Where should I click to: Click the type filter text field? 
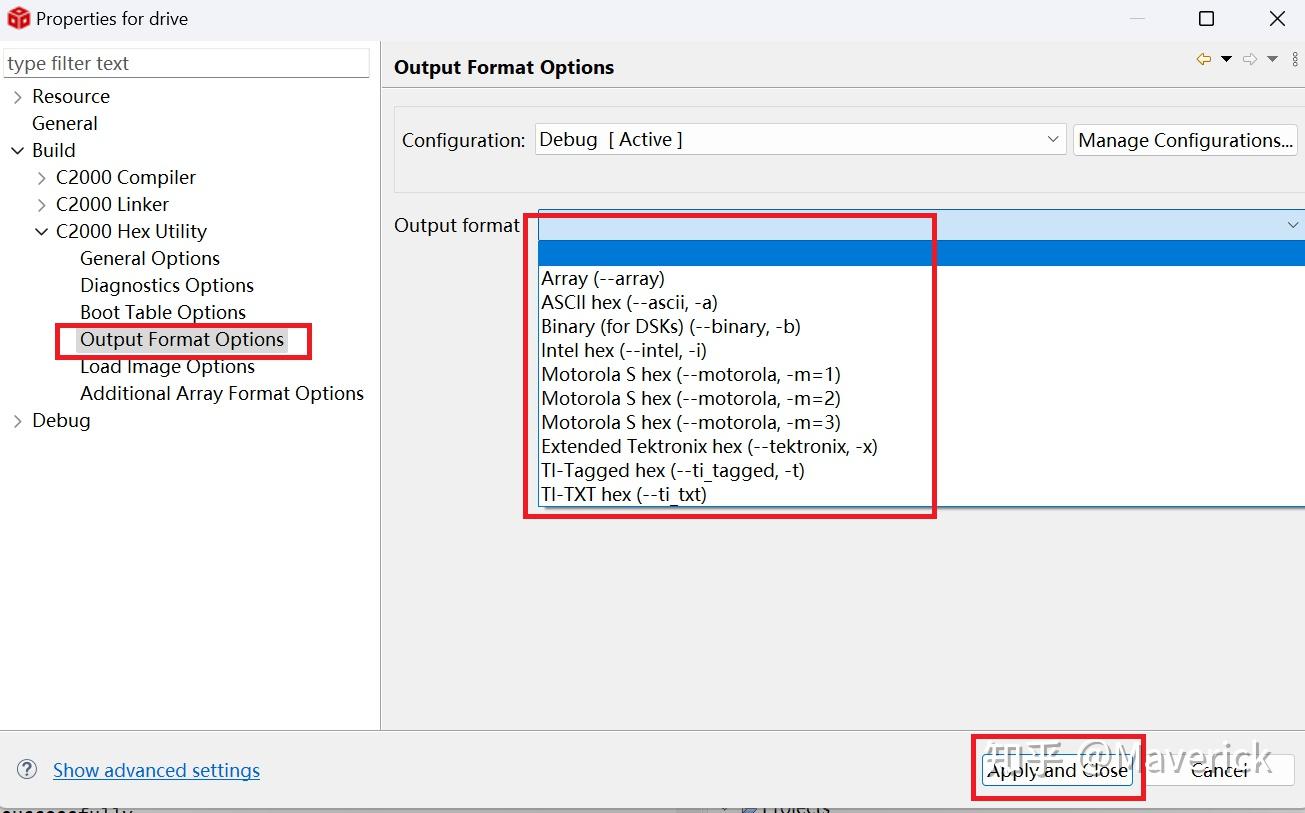click(186, 64)
